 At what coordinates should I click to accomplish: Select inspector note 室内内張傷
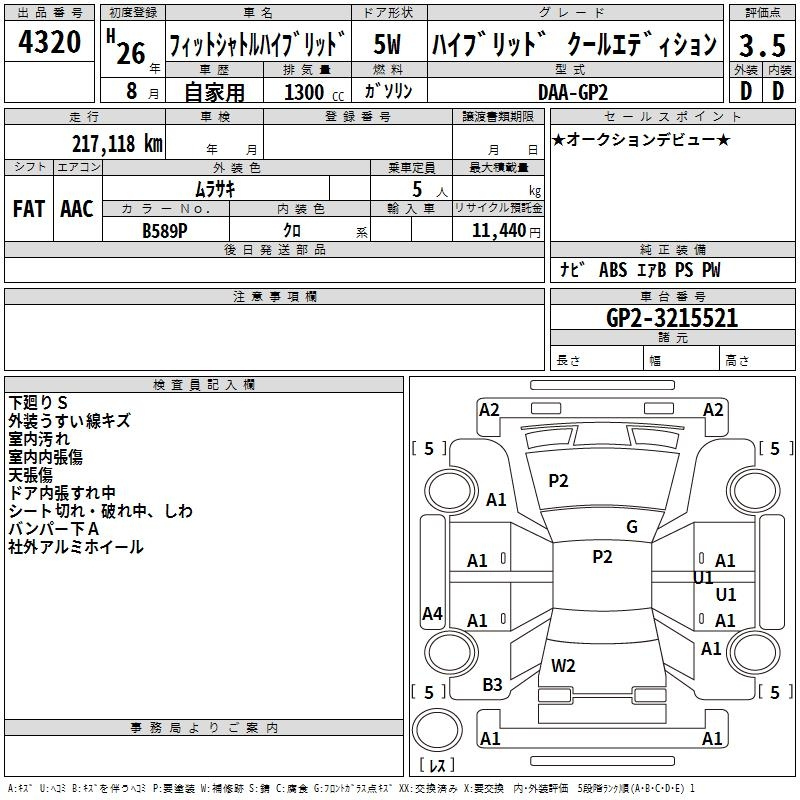(x=45, y=457)
